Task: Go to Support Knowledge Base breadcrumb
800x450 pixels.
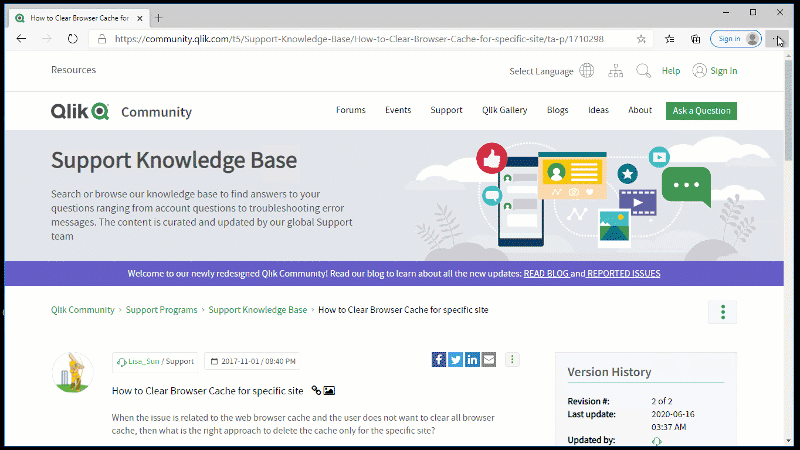Action: coord(258,310)
